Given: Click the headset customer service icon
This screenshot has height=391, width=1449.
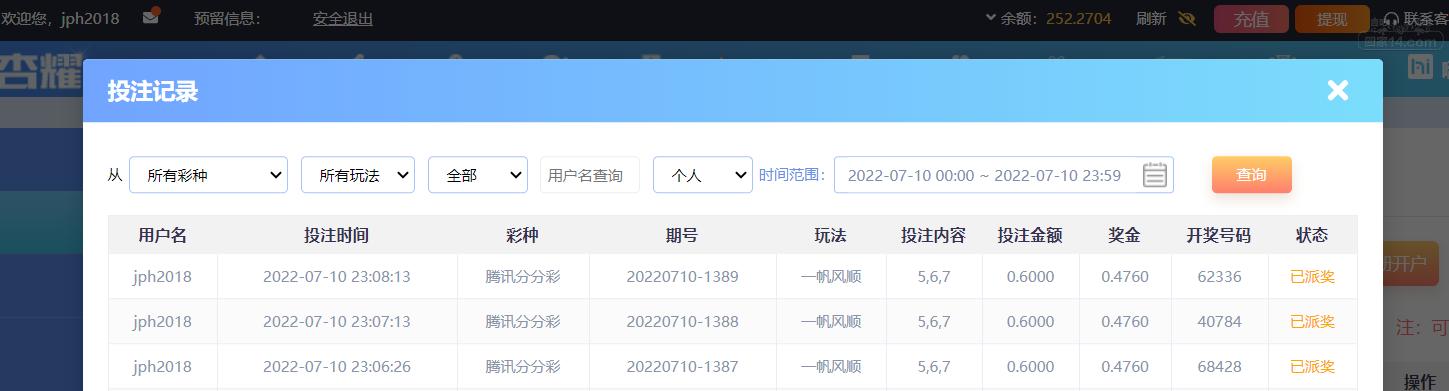Looking at the screenshot, I should click(x=1390, y=19).
